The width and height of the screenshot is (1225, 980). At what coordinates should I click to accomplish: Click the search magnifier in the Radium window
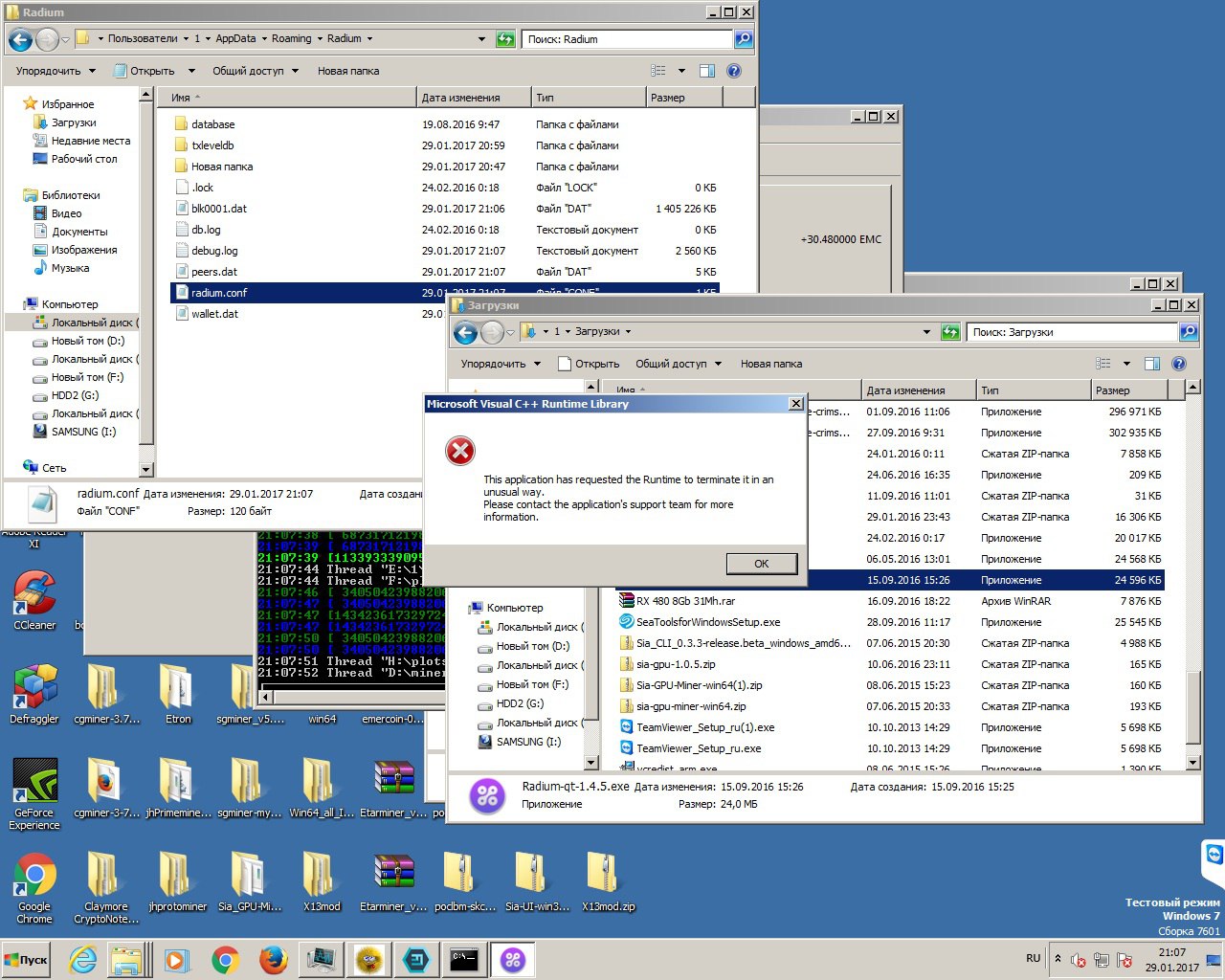(744, 39)
